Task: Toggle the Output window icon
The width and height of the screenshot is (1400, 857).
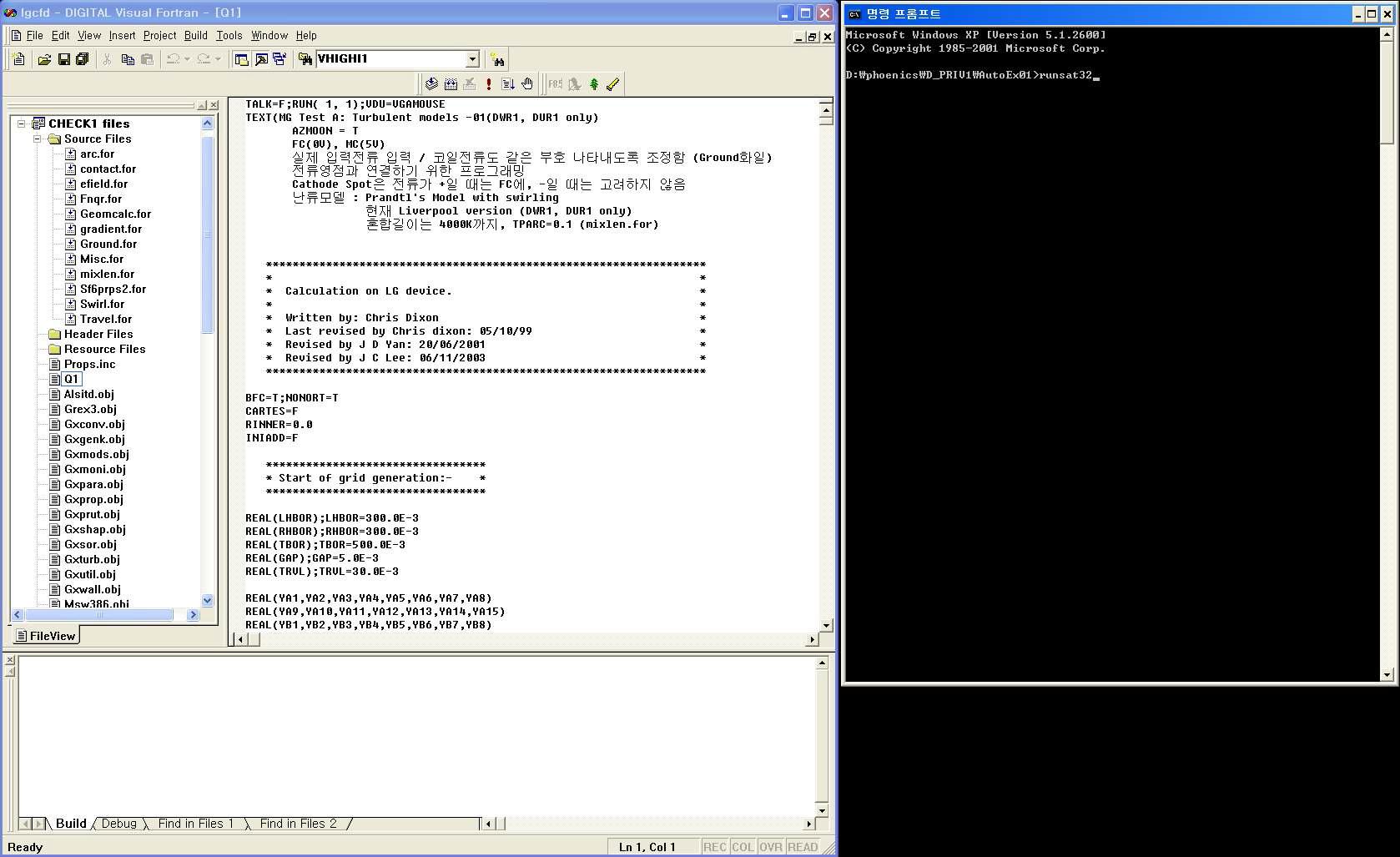Action: point(261,59)
